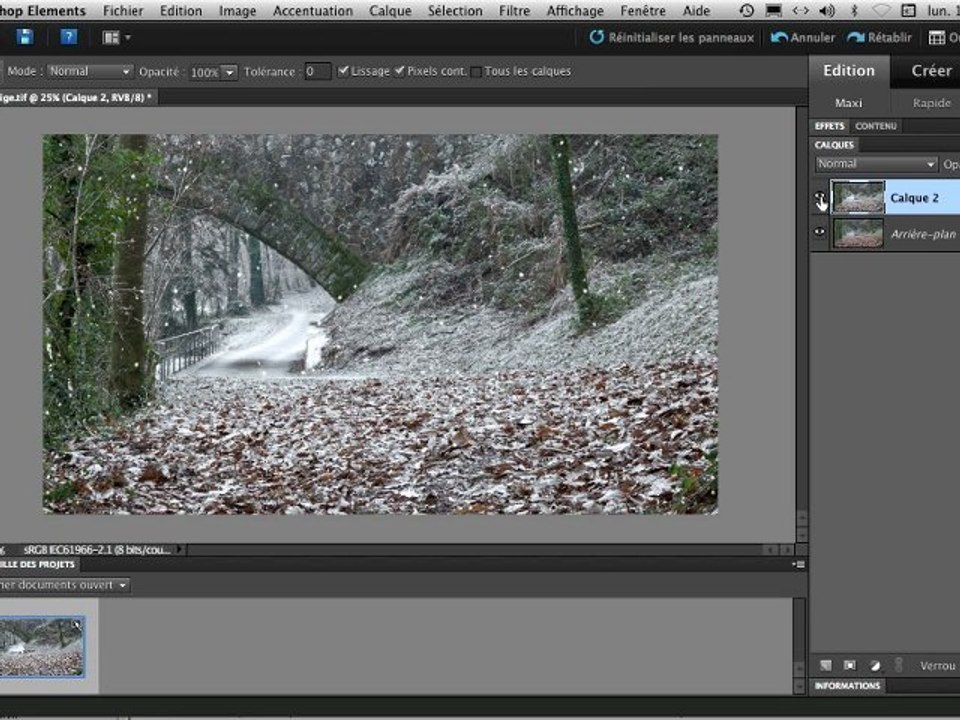Open the INFORMATIONS panel tab
The height and width of the screenshot is (720, 960).
(847, 686)
